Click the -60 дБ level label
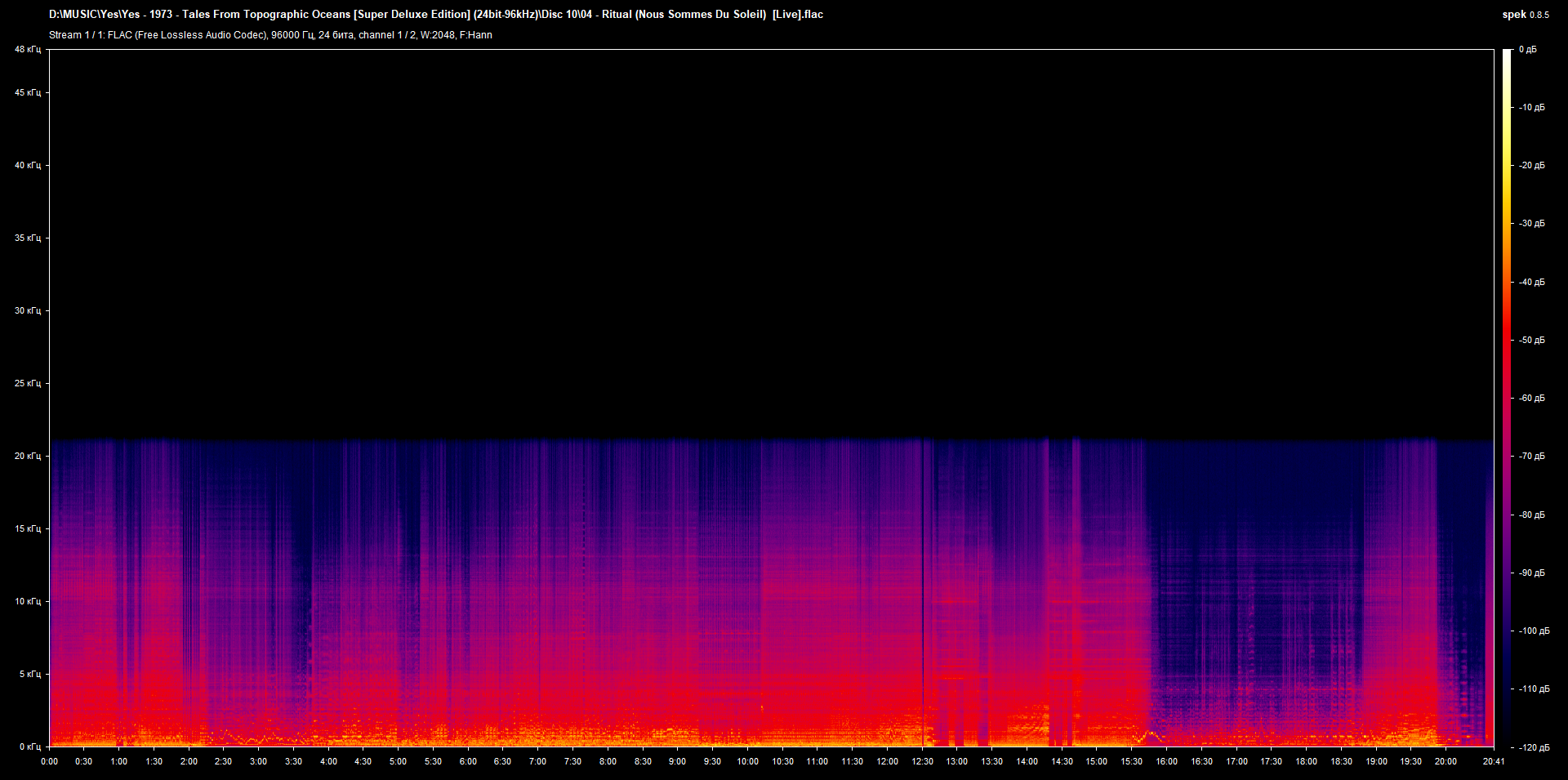The height and width of the screenshot is (780, 1568). [x=1532, y=399]
